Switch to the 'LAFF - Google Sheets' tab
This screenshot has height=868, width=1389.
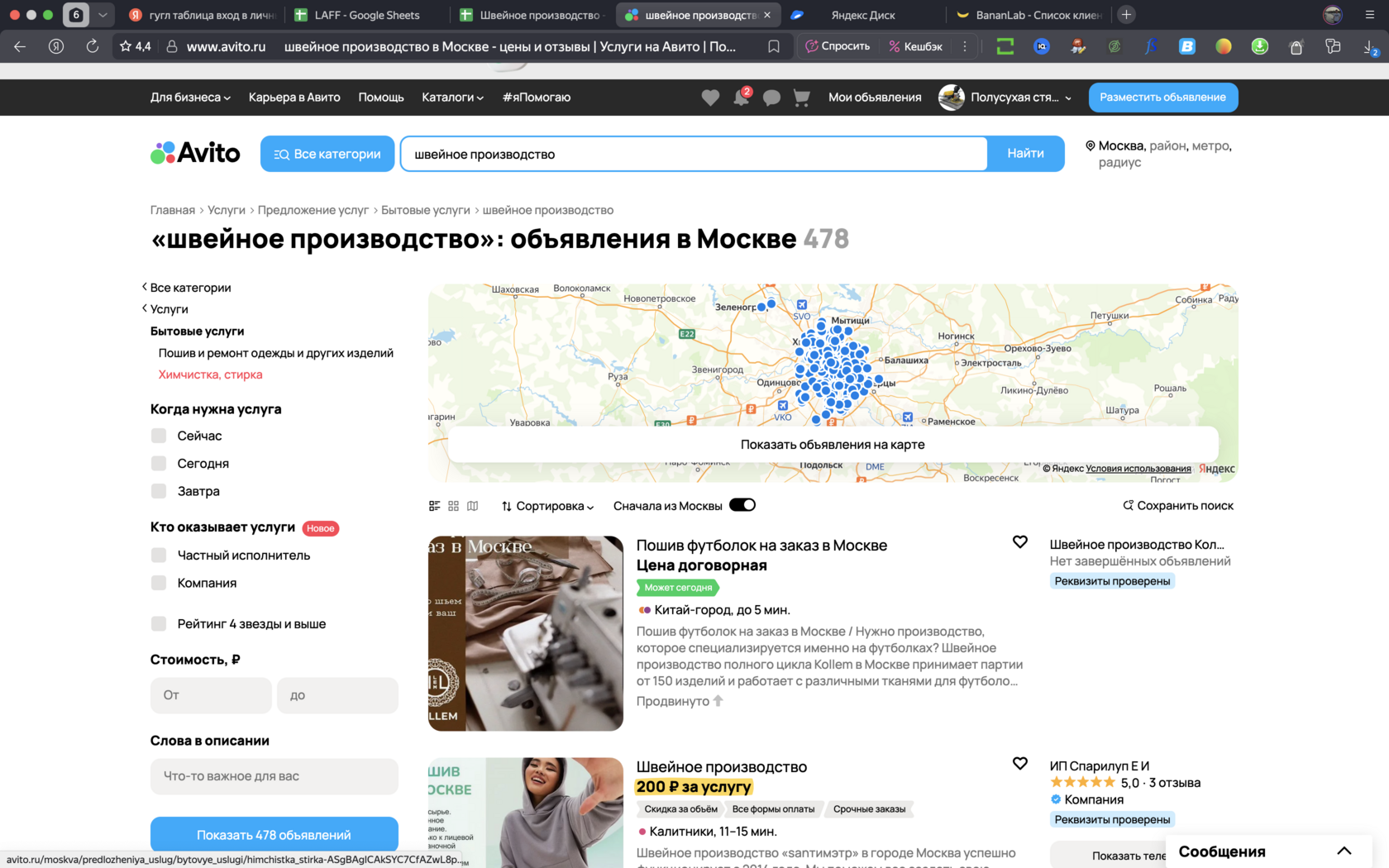(x=366, y=15)
